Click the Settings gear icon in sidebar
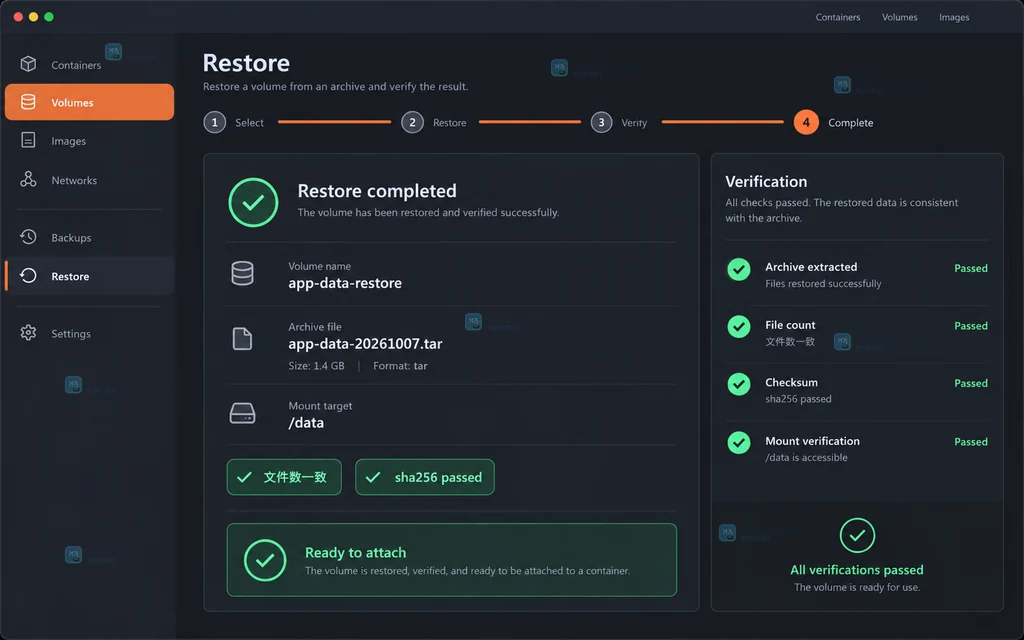The width and height of the screenshot is (1024, 640). [28, 333]
